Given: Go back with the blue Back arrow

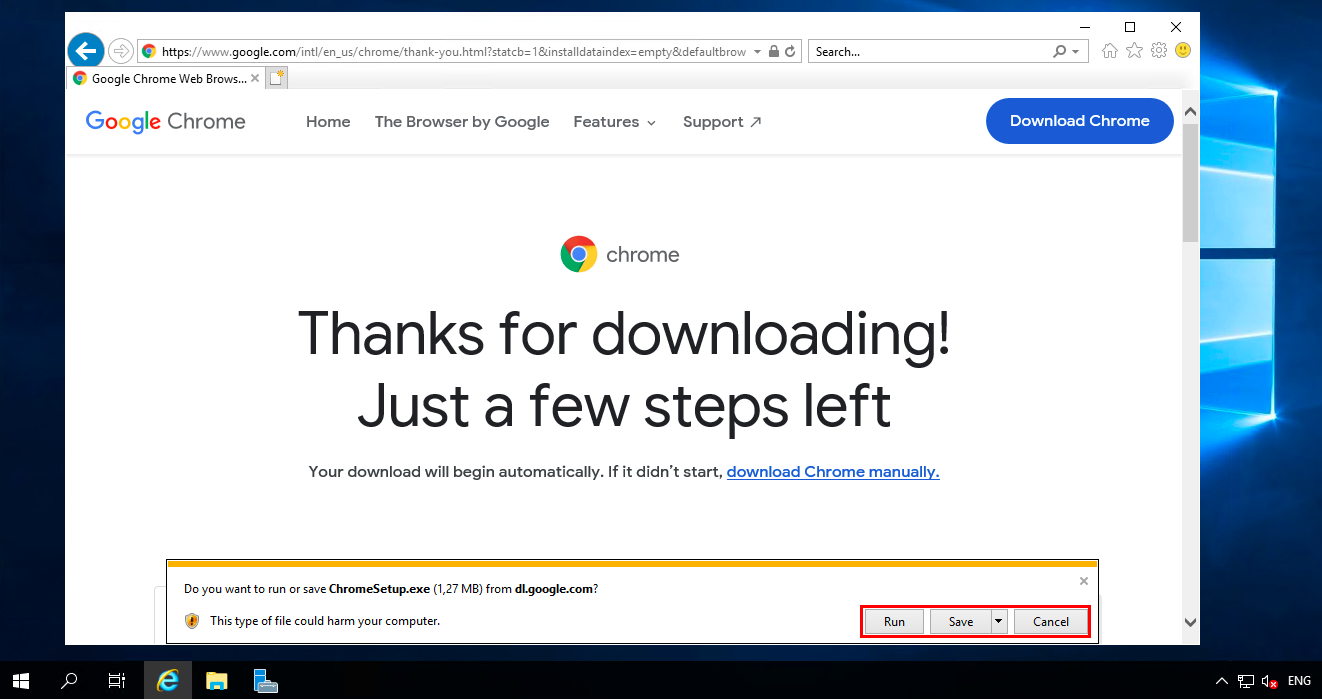Looking at the screenshot, I should click(86, 50).
